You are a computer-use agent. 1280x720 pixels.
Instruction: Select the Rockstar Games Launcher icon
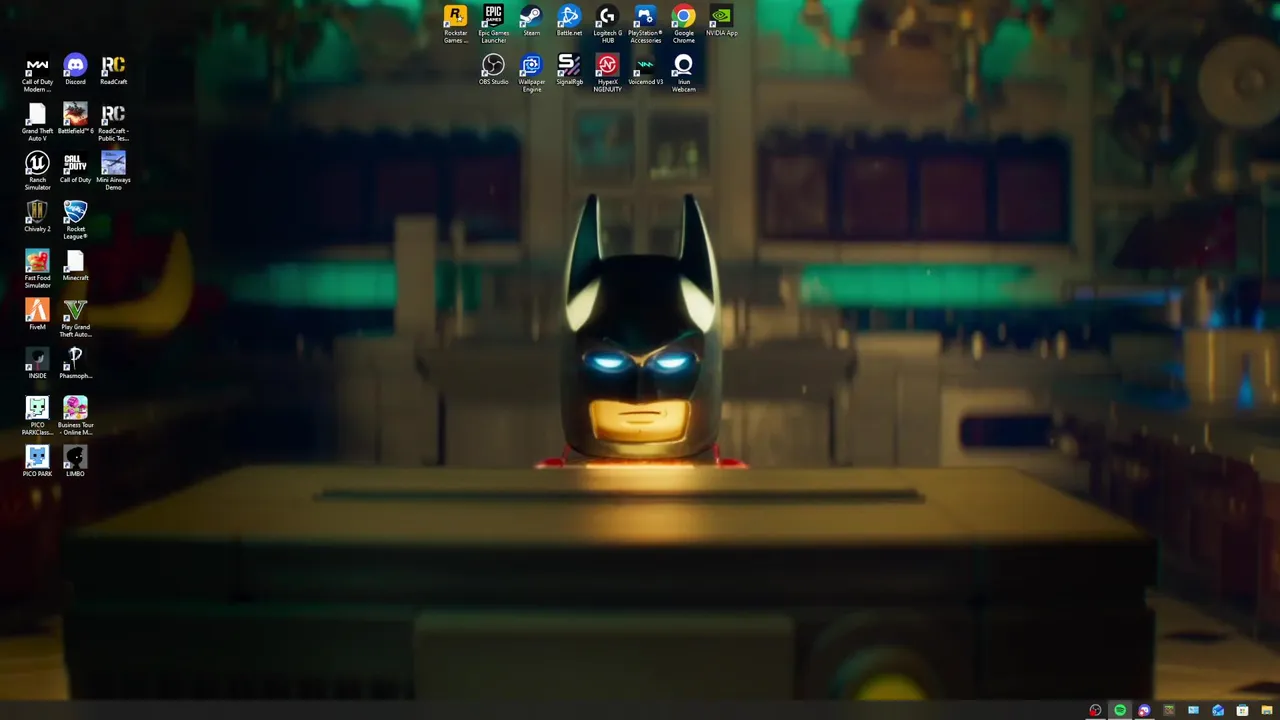pos(455,24)
